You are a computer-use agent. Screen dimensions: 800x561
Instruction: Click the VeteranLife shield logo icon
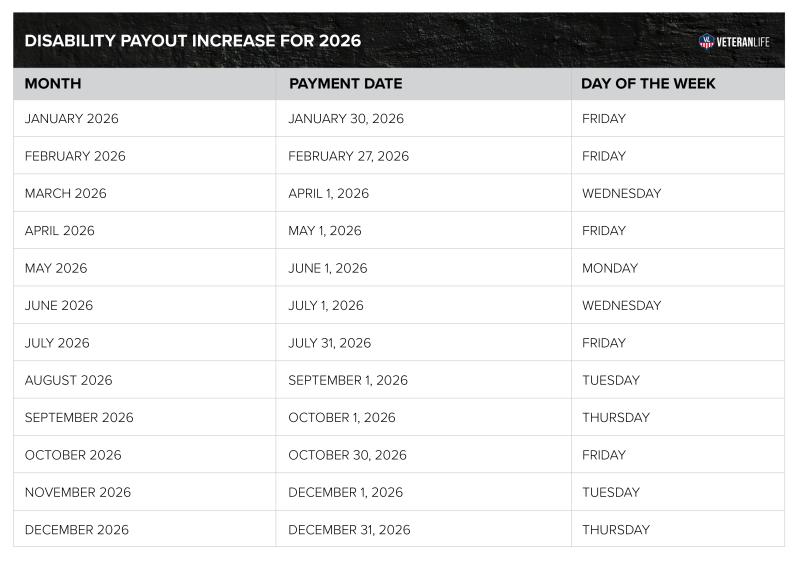pos(706,41)
